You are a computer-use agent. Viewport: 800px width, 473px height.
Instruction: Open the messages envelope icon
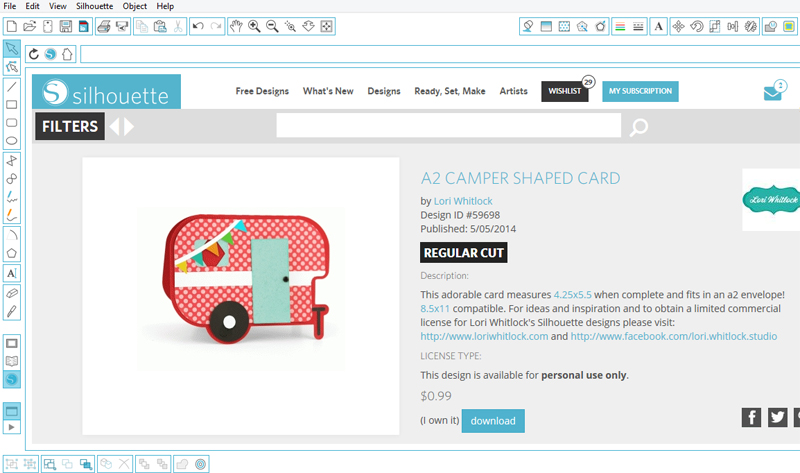pyautogui.click(x=773, y=92)
